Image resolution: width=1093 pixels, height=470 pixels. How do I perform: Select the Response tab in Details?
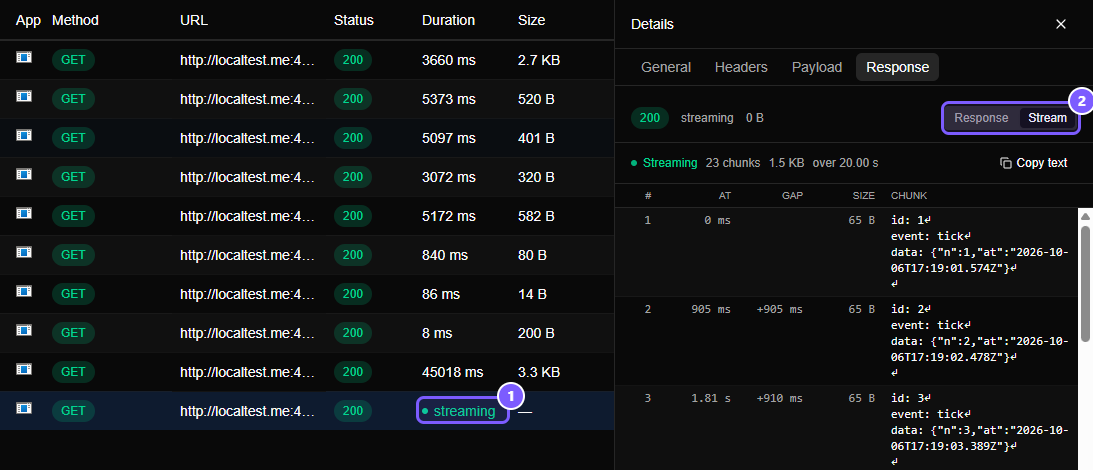(x=897, y=67)
